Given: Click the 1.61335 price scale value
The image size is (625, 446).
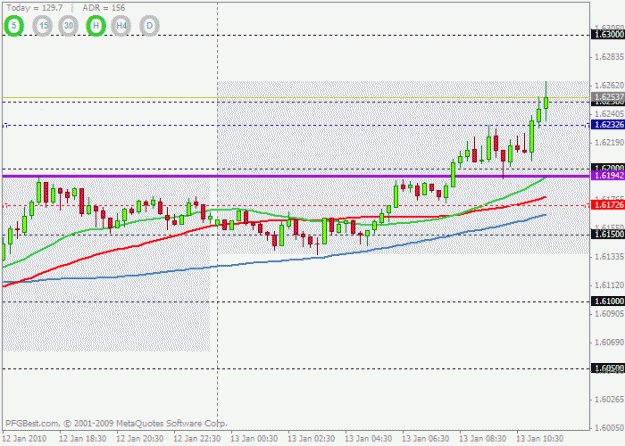Looking at the screenshot, I should click(609, 257).
